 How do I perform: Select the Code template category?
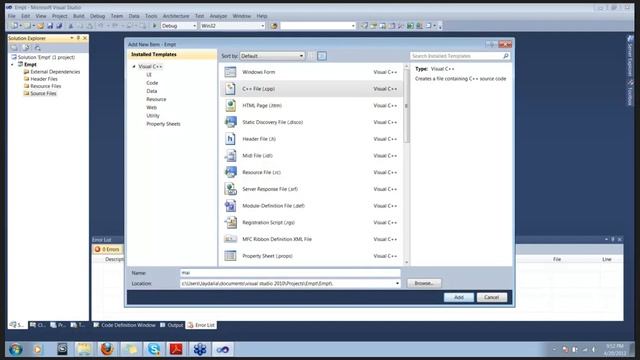pos(152,83)
